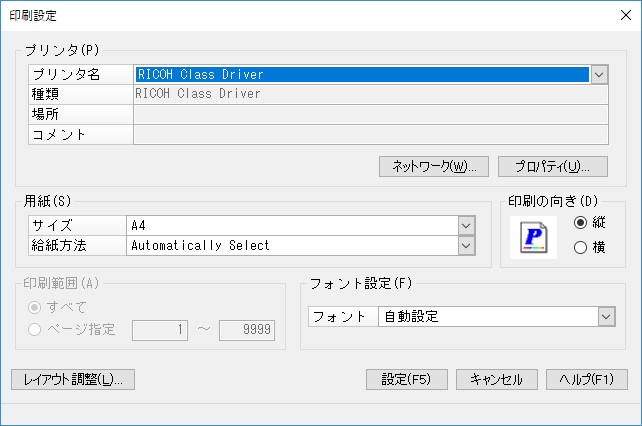Expand the 給紙方法 paper source dropdown
The height and width of the screenshot is (426, 642).
point(466,246)
